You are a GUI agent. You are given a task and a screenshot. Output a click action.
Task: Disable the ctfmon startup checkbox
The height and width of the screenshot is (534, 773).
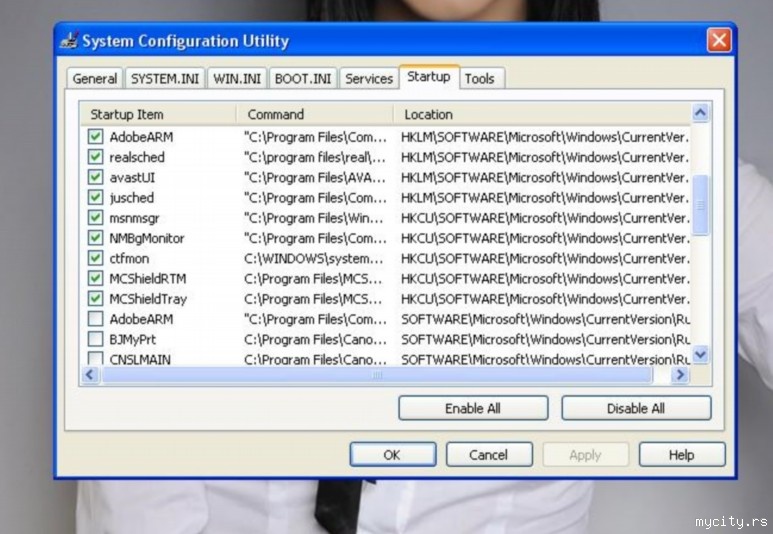95,258
